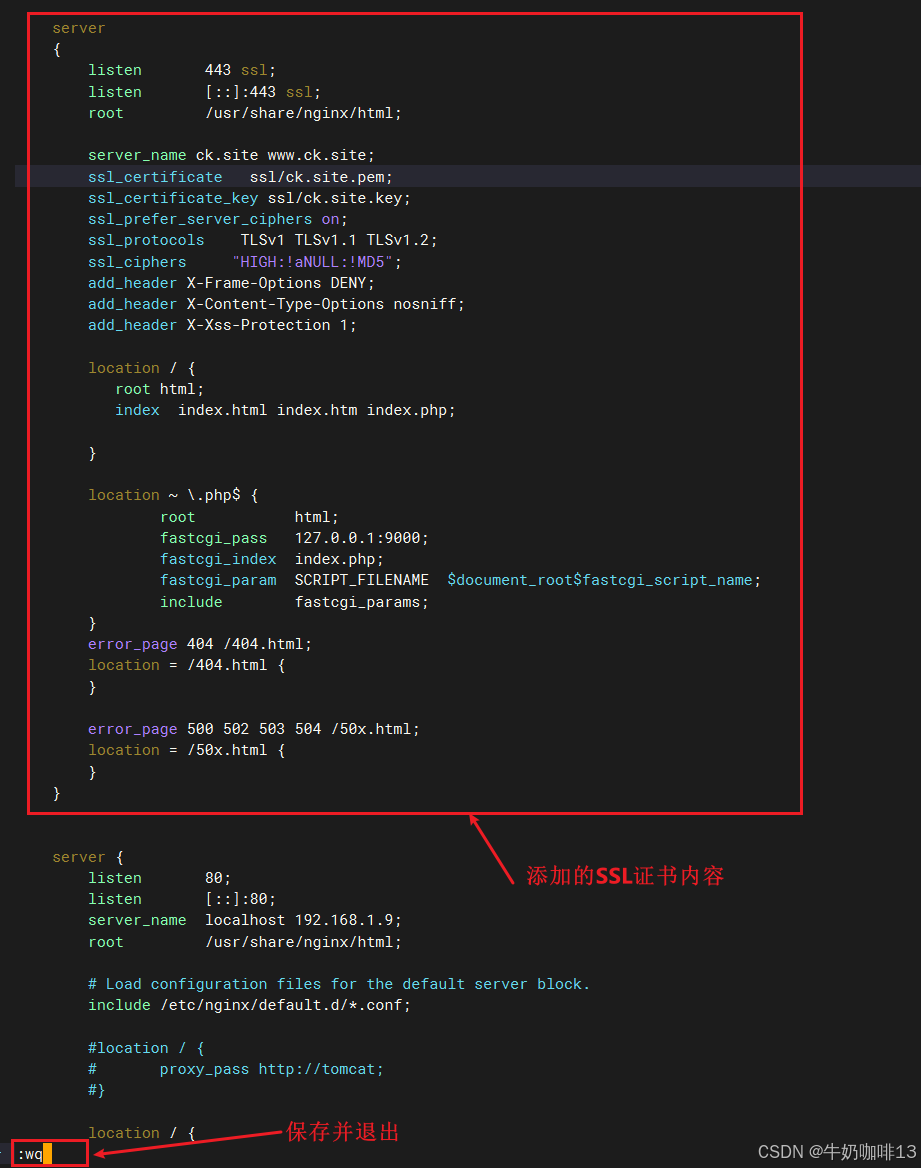Click the 'error_page 404 /404.html;' line
The width and height of the screenshot is (921, 1168).
click(x=200, y=644)
